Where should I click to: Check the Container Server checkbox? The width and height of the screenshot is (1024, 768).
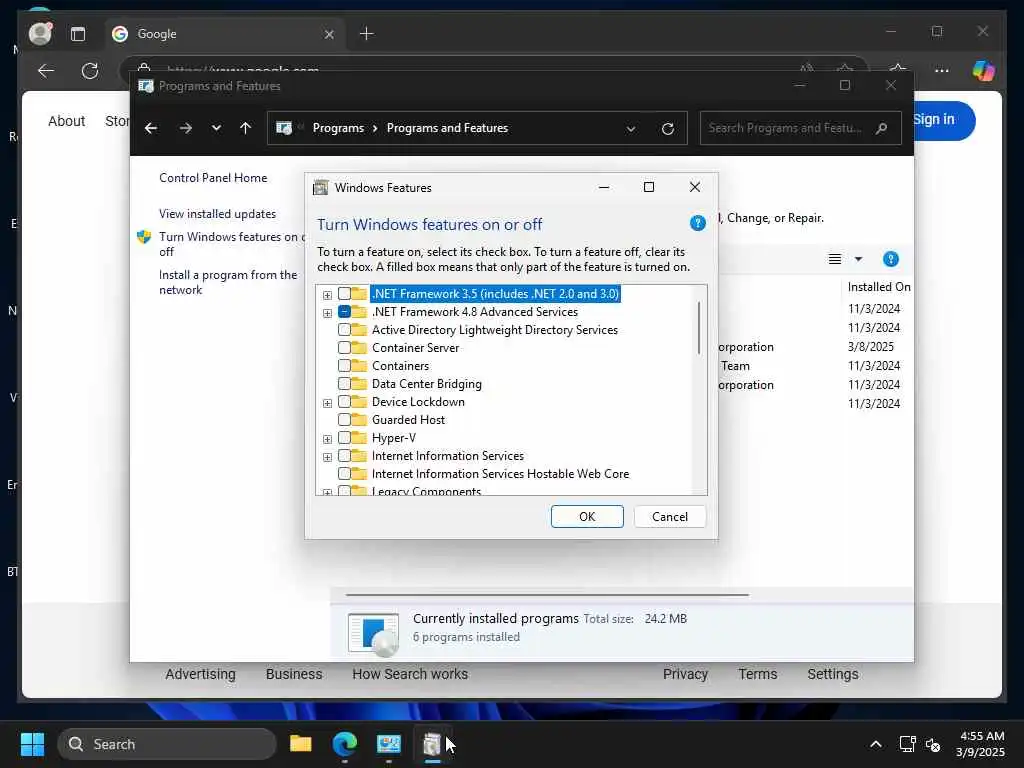(344, 347)
